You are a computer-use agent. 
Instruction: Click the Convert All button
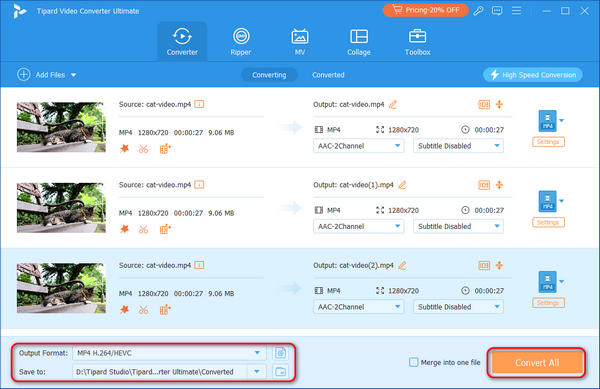[x=537, y=362]
